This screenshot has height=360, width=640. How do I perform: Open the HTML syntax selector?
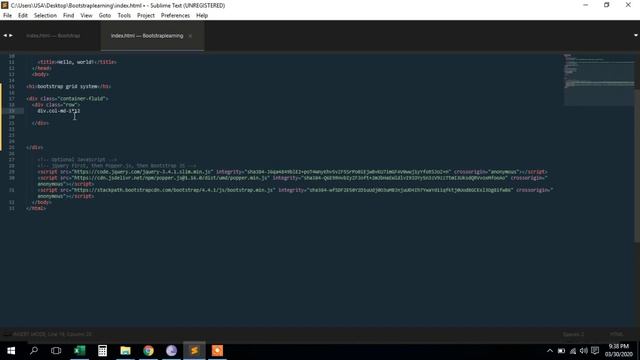616,334
